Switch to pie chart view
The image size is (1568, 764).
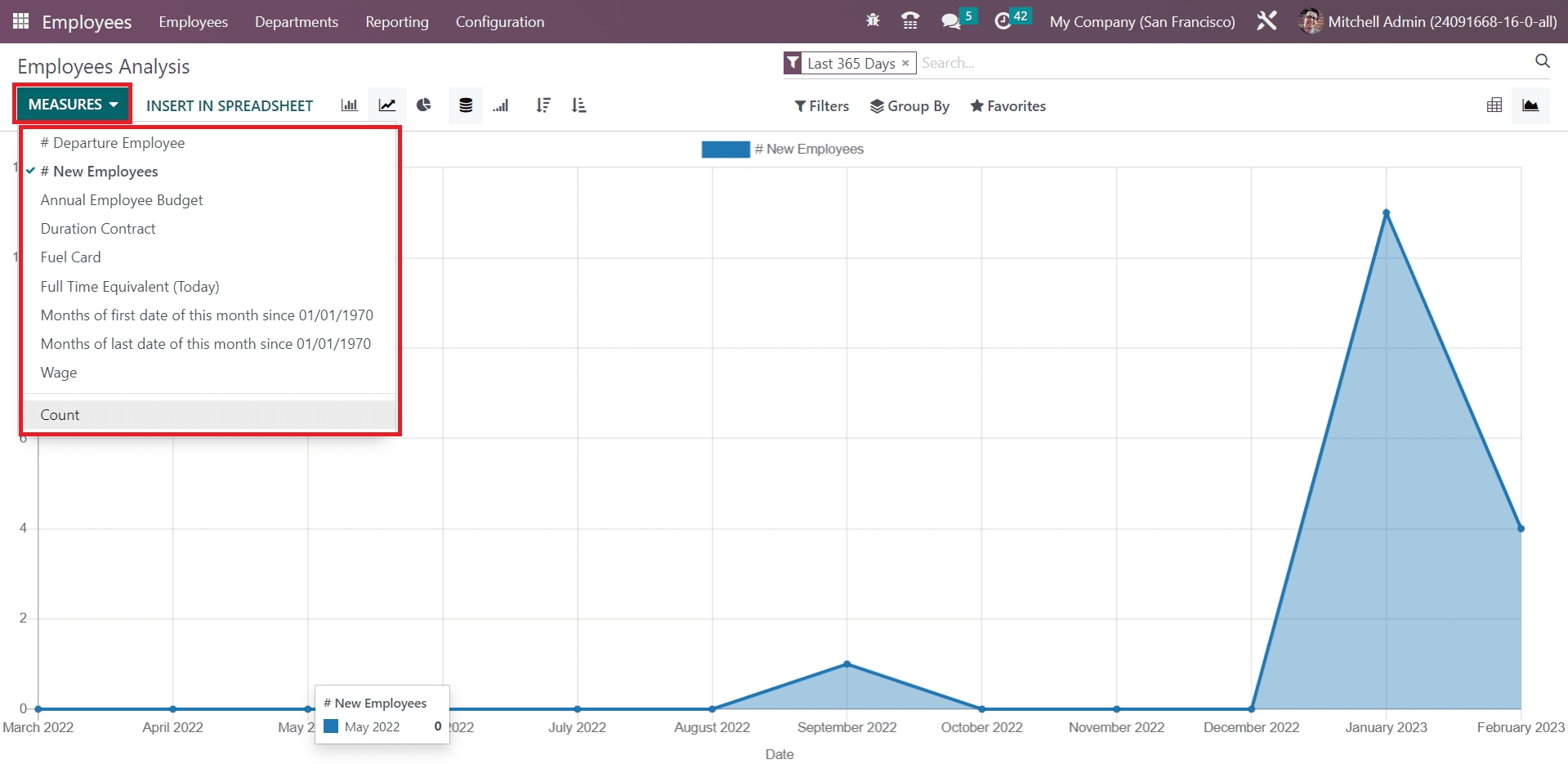[423, 105]
